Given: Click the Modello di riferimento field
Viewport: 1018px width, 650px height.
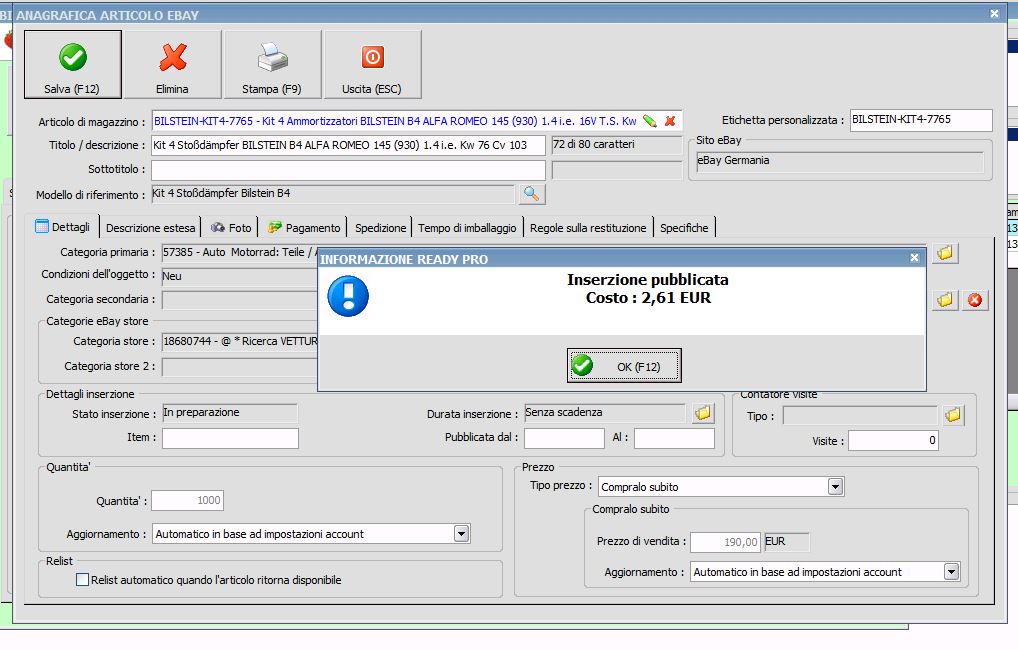Looking at the screenshot, I should click(x=332, y=194).
